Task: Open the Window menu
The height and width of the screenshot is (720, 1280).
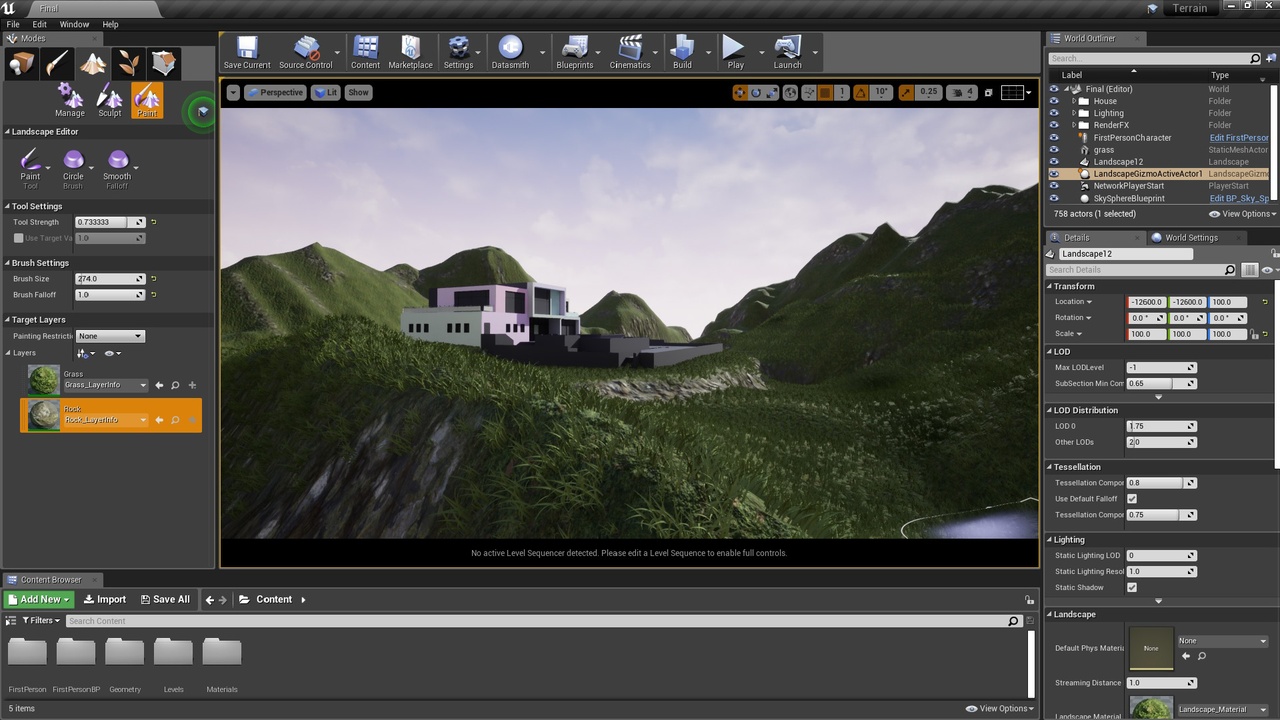Action: click(74, 24)
